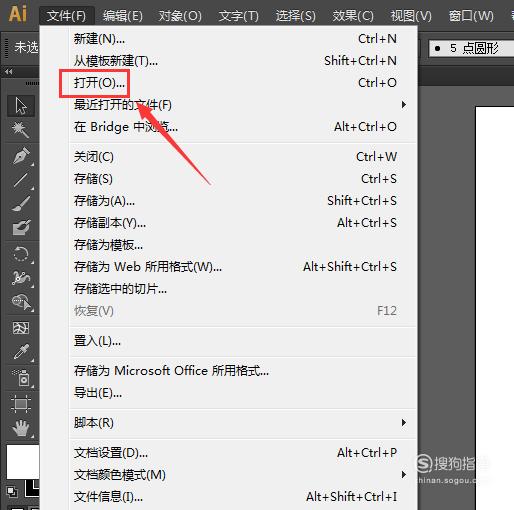The image size is (514, 510).
Task: Open the 效果(C) menu
Action: coord(353,16)
